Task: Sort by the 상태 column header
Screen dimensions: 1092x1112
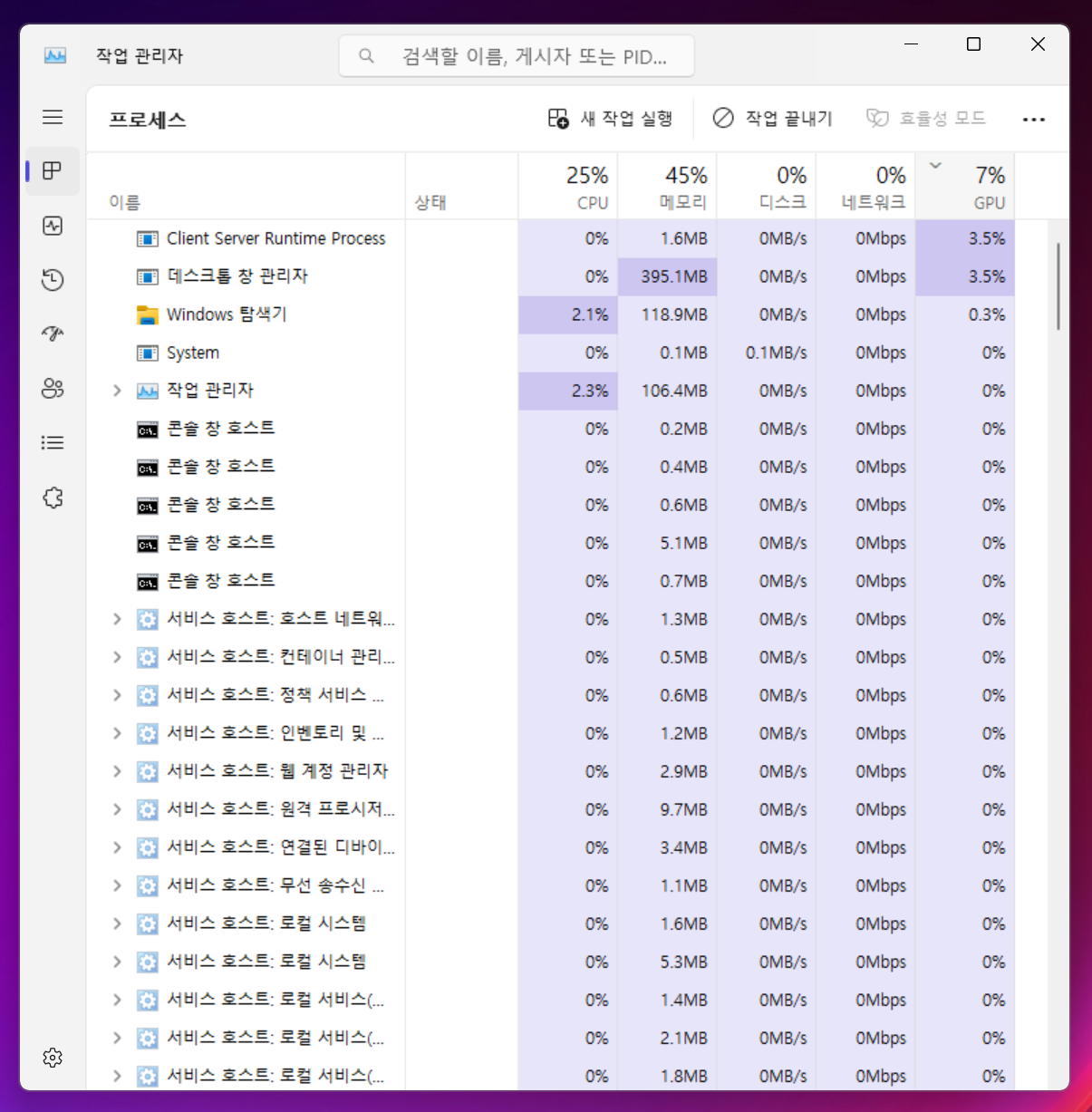Action: tap(462, 186)
